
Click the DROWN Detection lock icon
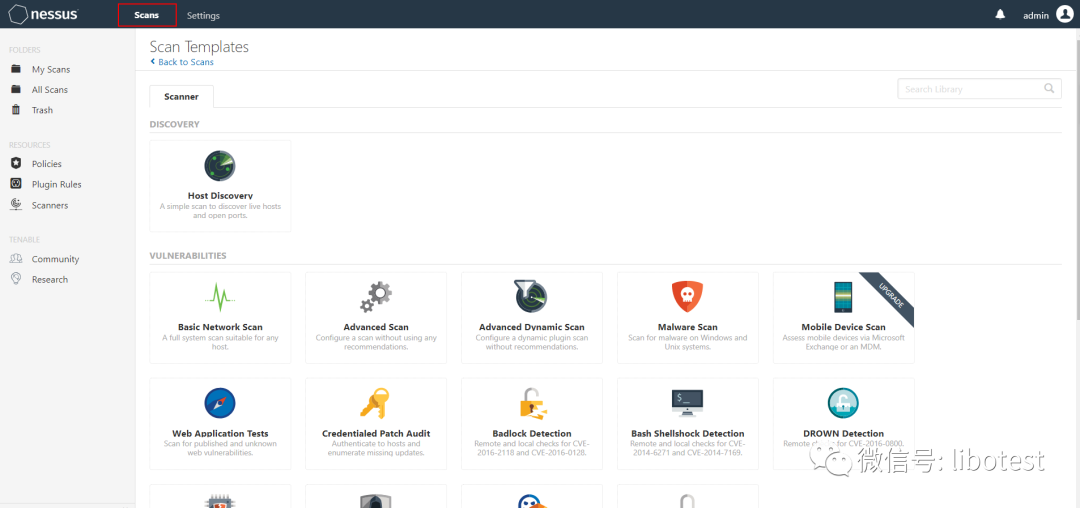pos(843,403)
